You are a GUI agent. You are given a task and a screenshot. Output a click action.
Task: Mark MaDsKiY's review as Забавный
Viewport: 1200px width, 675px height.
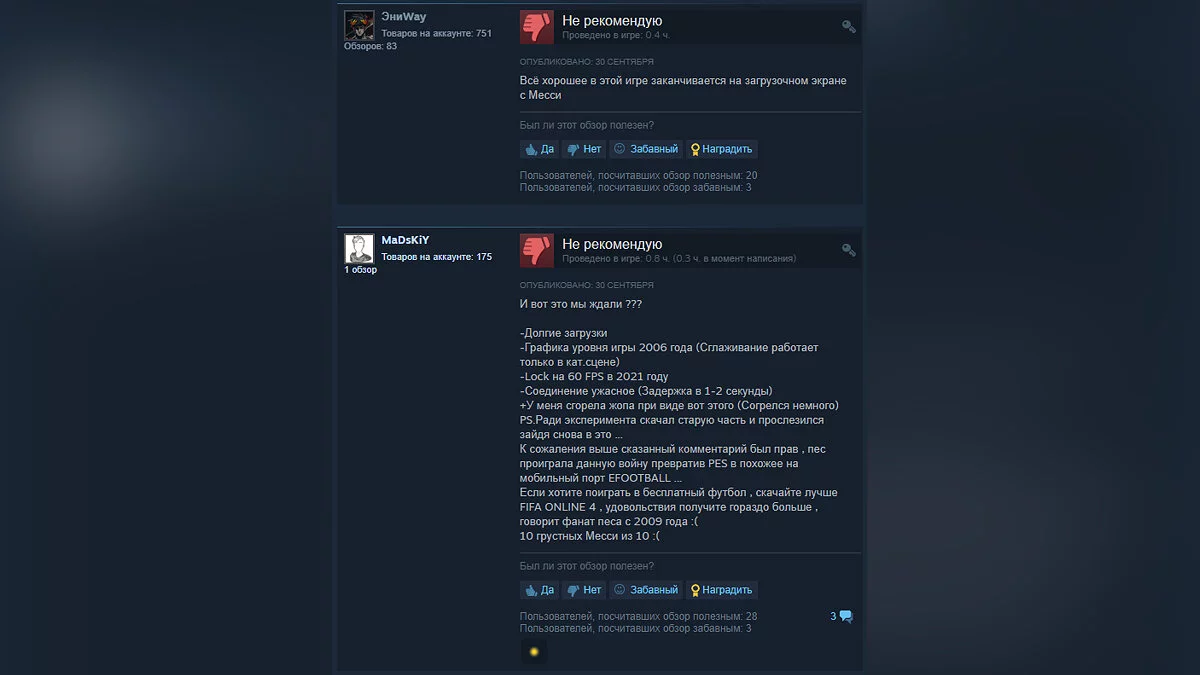click(646, 590)
